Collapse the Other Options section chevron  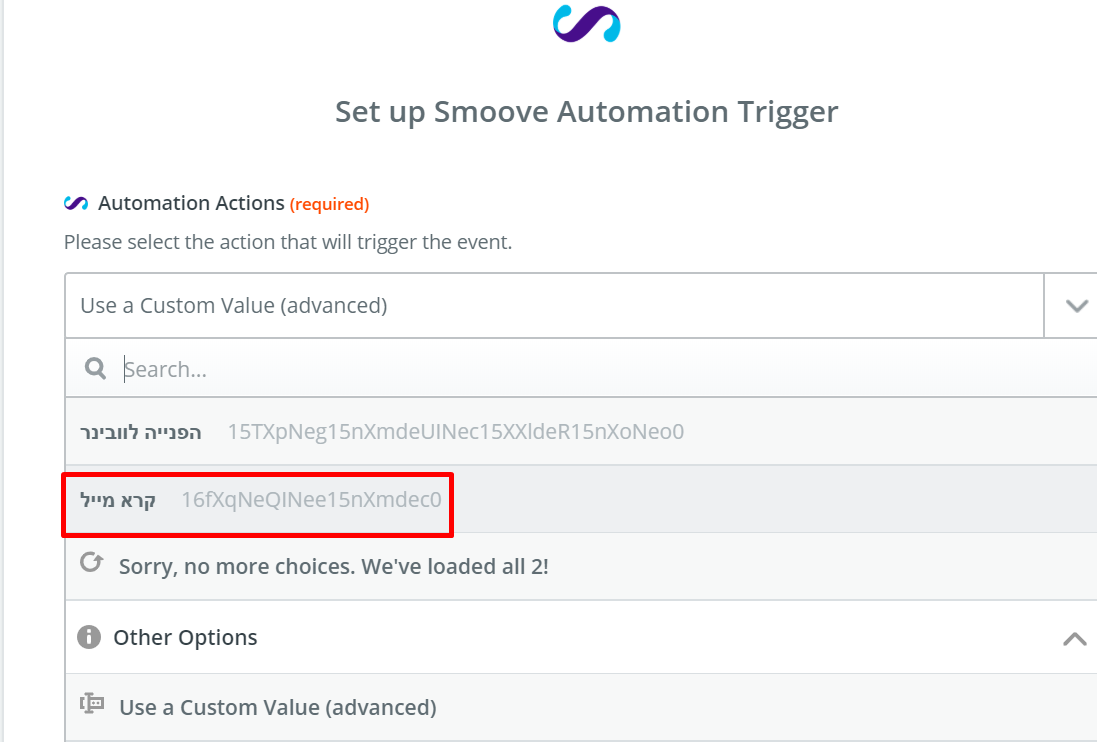1075,638
